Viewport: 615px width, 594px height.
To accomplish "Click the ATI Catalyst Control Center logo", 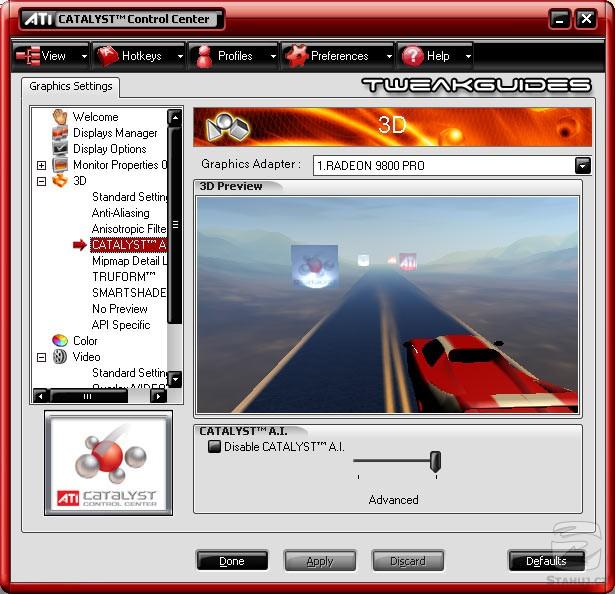I will click(108, 463).
